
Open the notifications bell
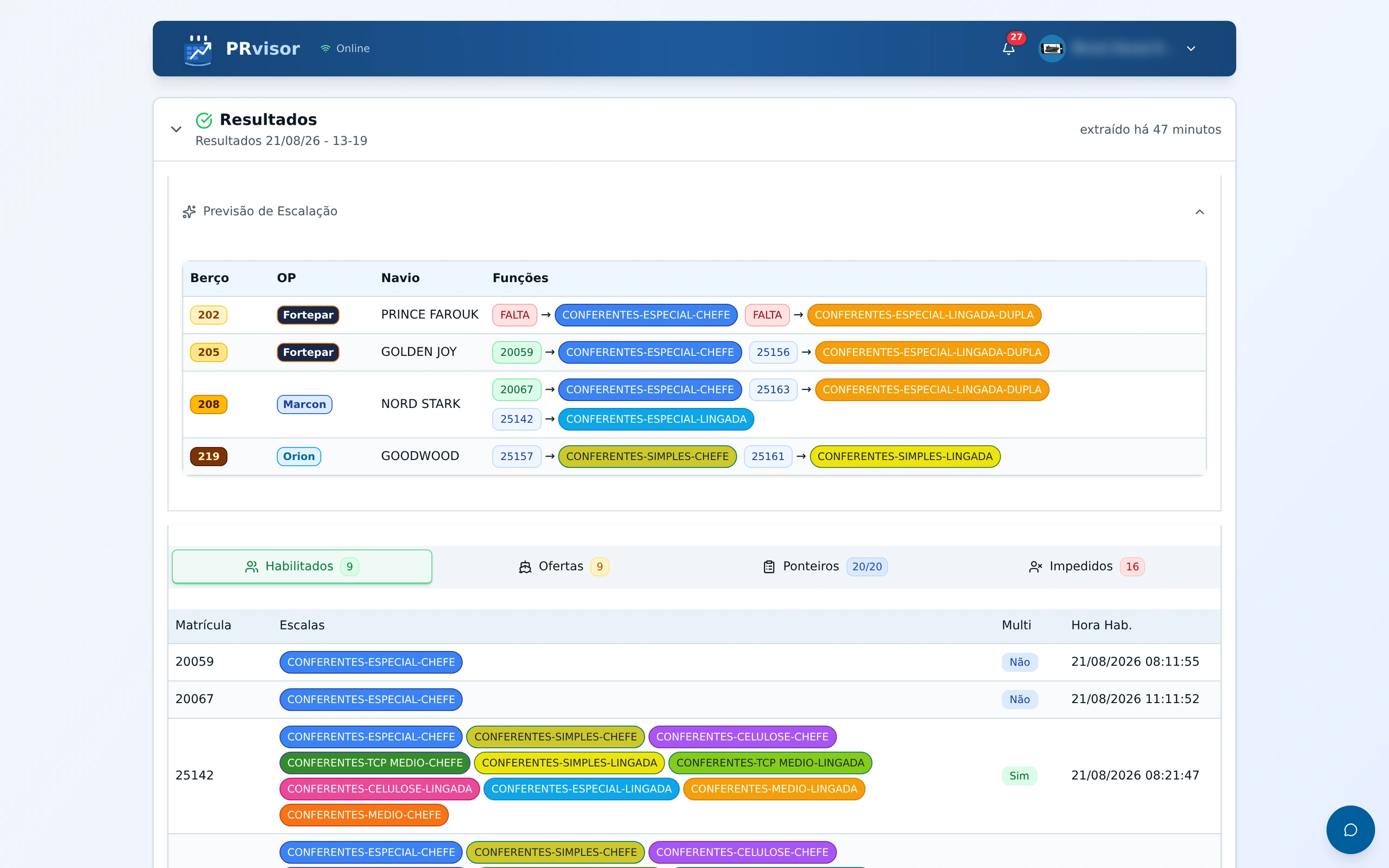pos(1009,49)
